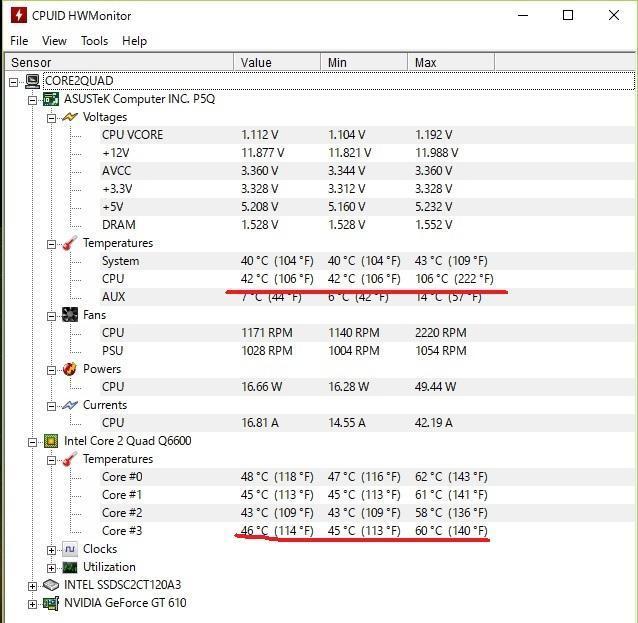Click the Intel Core 2 Quad processor icon
Screen dimensions: 638x623
tap(51, 441)
